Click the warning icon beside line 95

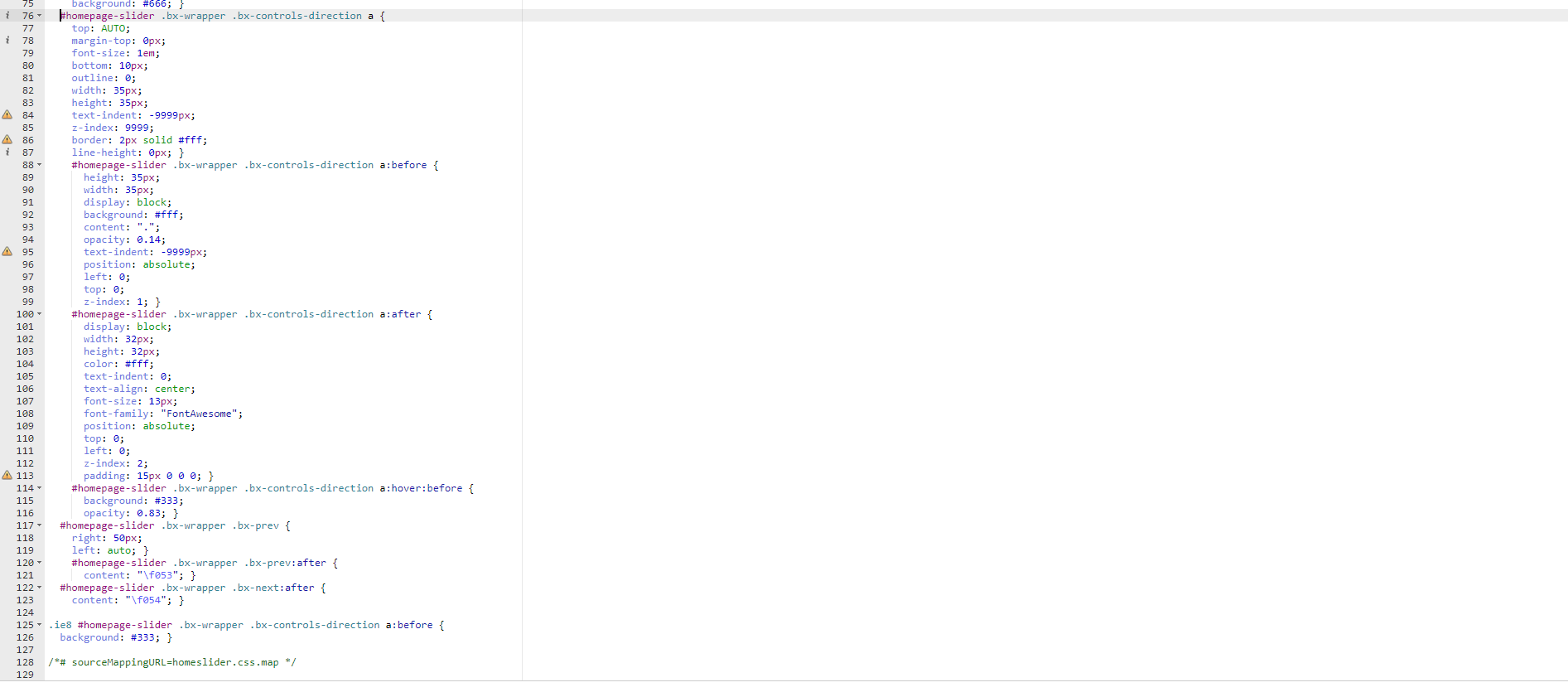(x=7, y=252)
